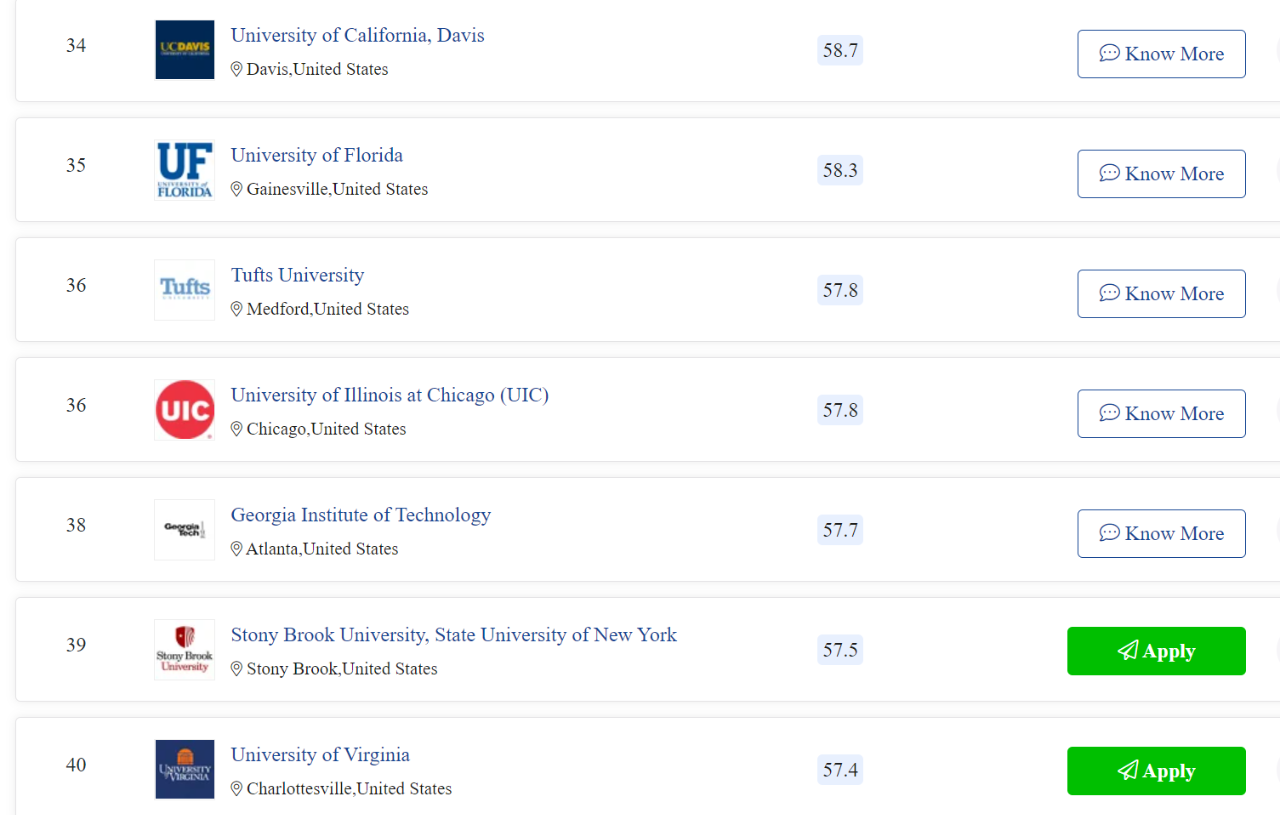The image size is (1280, 815).
Task: Open the University of Florida link
Action: pyautogui.click(x=317, y=155)
